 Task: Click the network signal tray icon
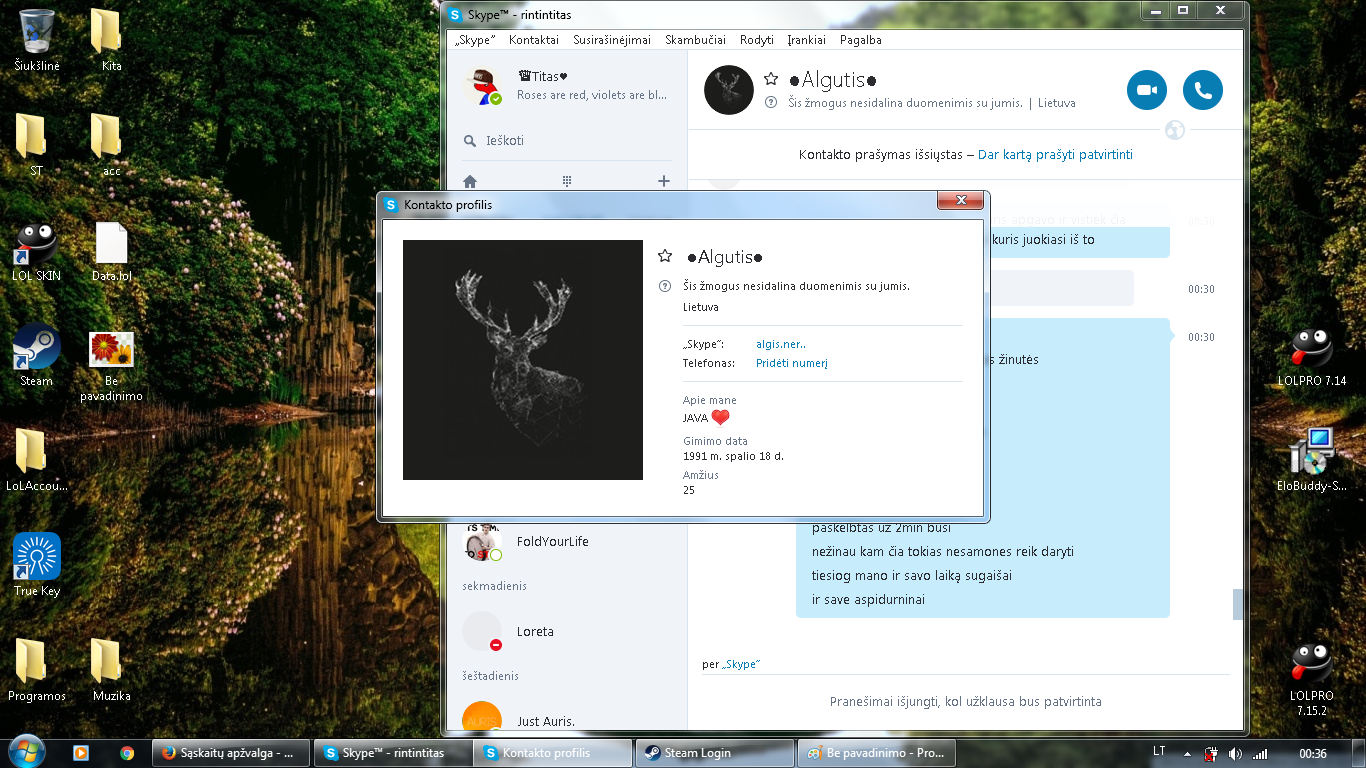[x=1260, y=753]
